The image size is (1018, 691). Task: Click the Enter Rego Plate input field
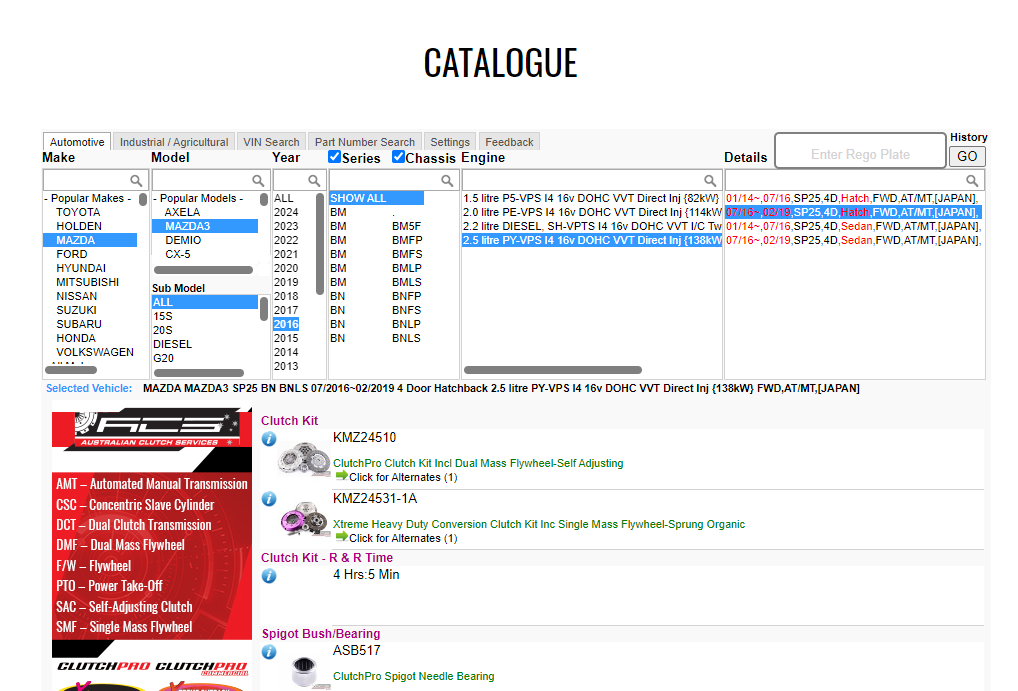[860, 154]
